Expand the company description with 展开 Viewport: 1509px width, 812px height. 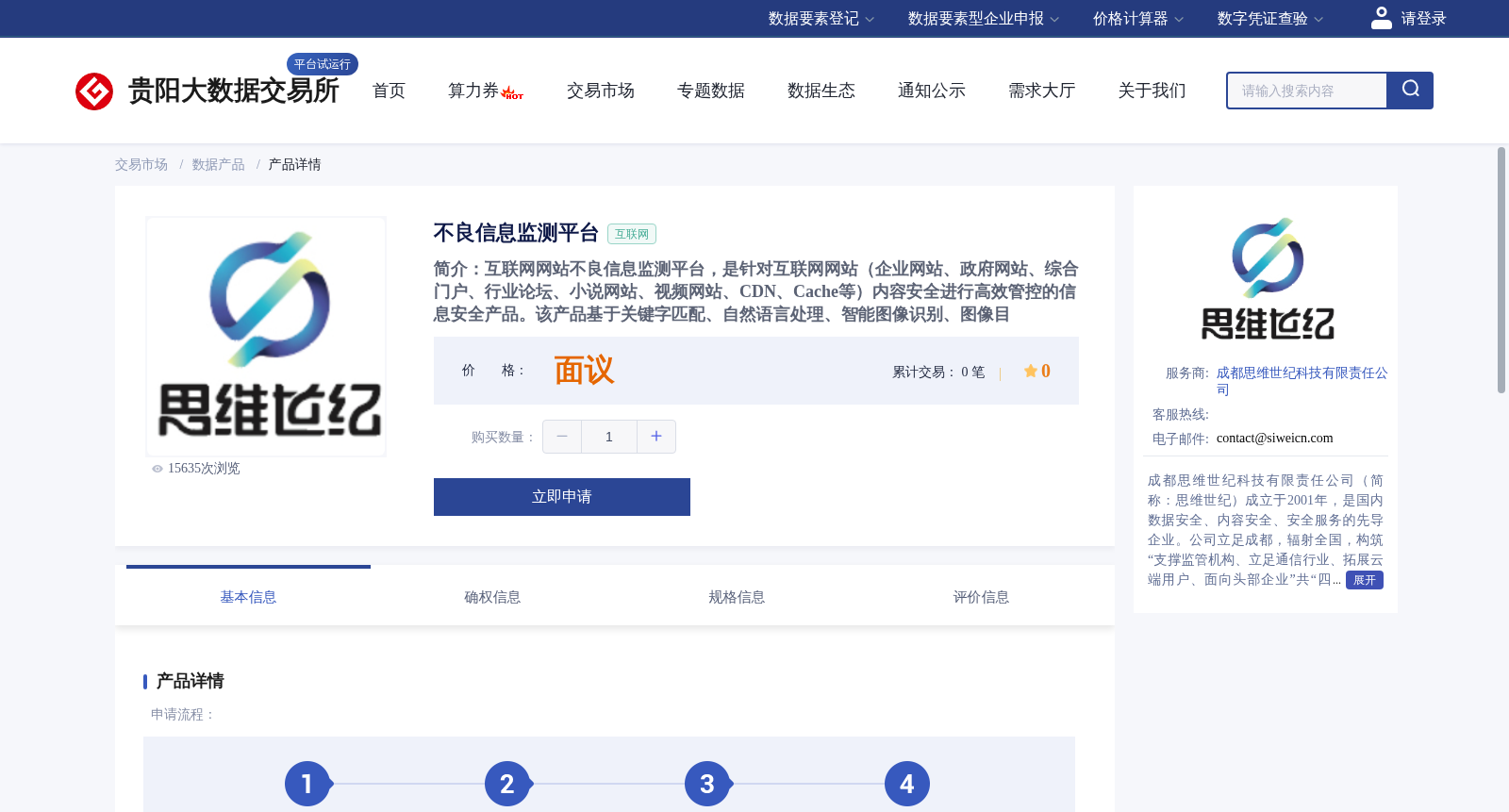click(1365, 580)
